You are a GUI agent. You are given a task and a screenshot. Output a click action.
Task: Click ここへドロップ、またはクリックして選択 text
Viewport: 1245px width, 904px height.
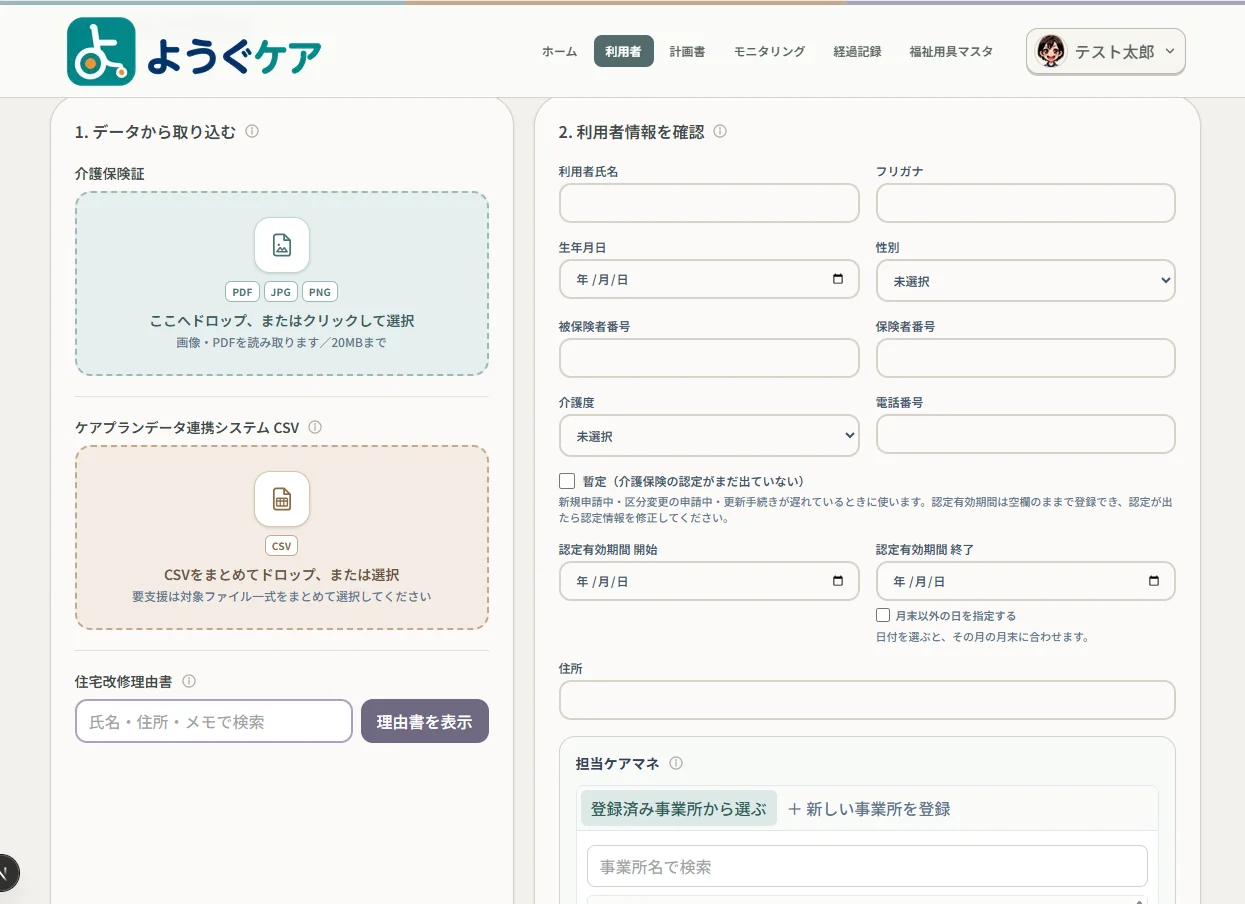click(x=282, y=321)
